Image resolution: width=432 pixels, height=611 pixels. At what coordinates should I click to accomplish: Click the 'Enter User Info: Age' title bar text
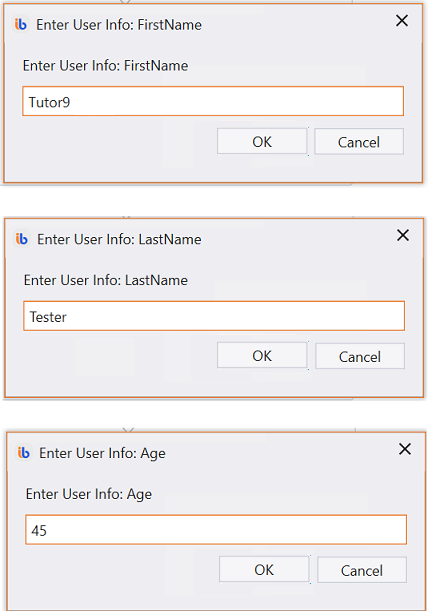(x=102, y=453)
